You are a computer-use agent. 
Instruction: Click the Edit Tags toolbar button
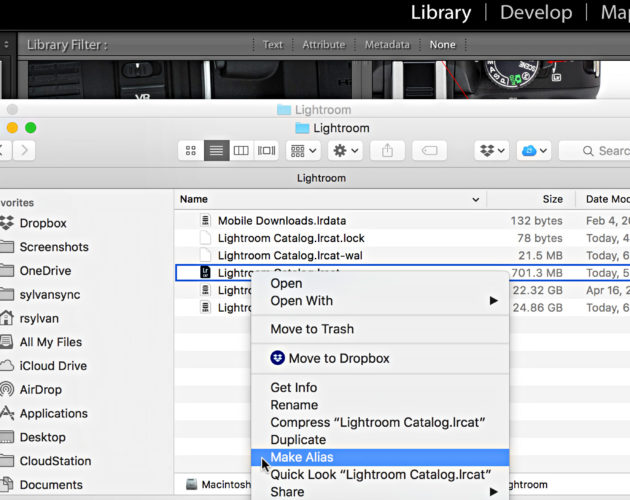click(x=430, y=151)
